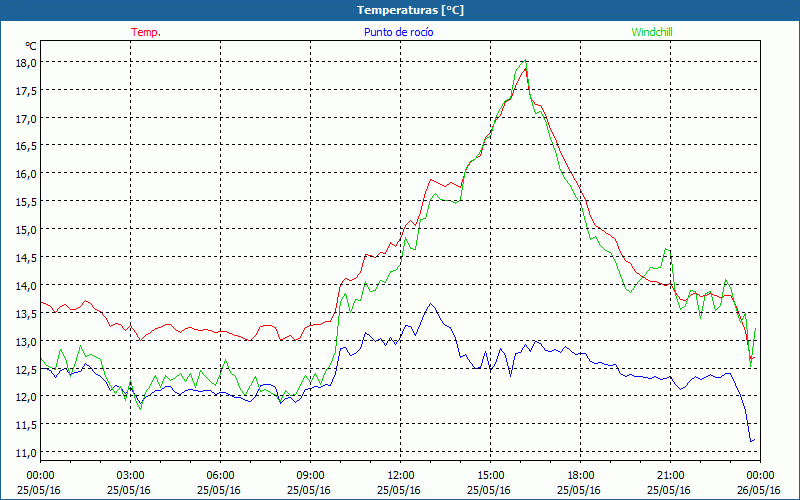Click the 11,5 y-axis value

pos(27,425)
